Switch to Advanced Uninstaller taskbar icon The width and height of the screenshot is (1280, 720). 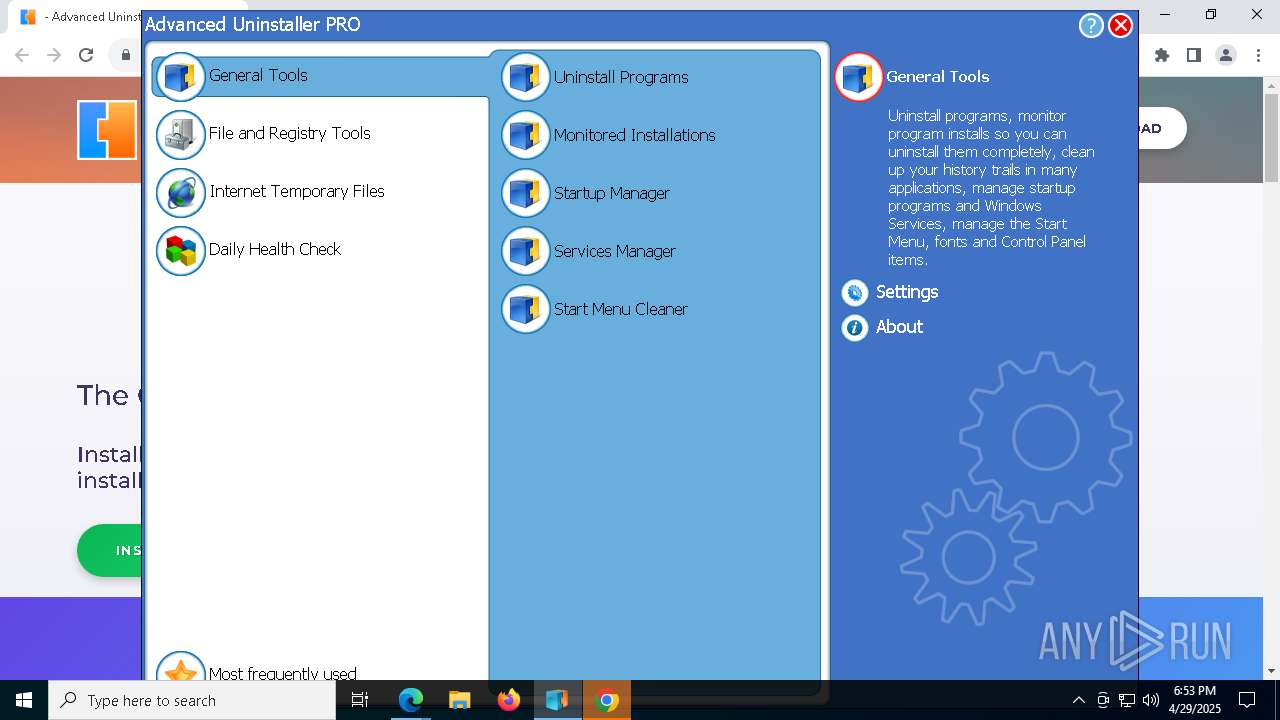[x=557, y=700]
